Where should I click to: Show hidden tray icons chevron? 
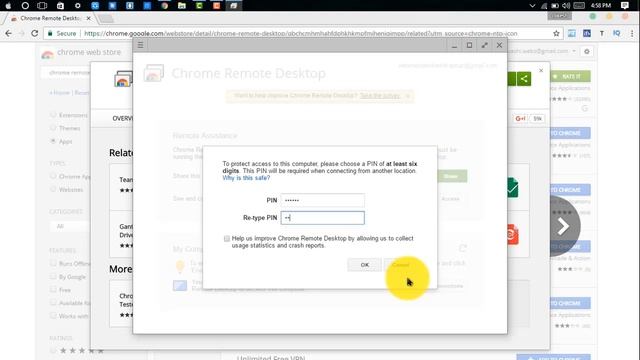pos(532,6)
